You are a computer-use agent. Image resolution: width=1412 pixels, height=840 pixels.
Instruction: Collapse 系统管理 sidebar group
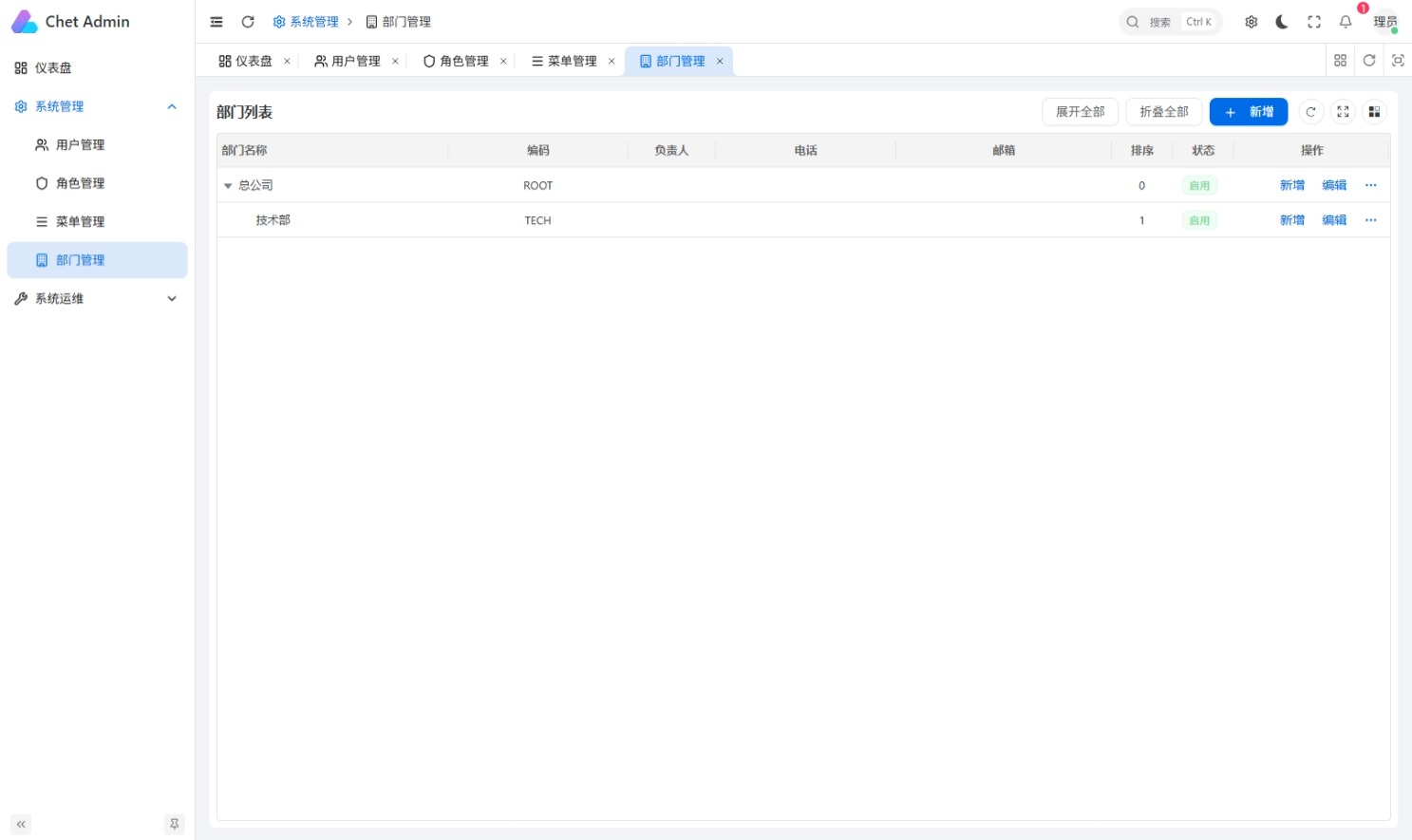(x=97, y=106)
